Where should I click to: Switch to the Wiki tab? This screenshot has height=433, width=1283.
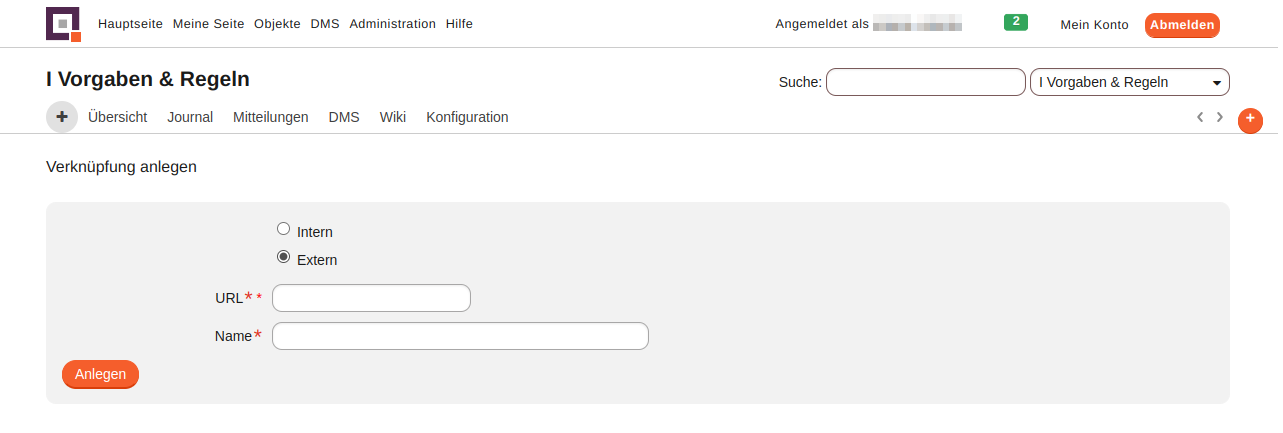393,117
